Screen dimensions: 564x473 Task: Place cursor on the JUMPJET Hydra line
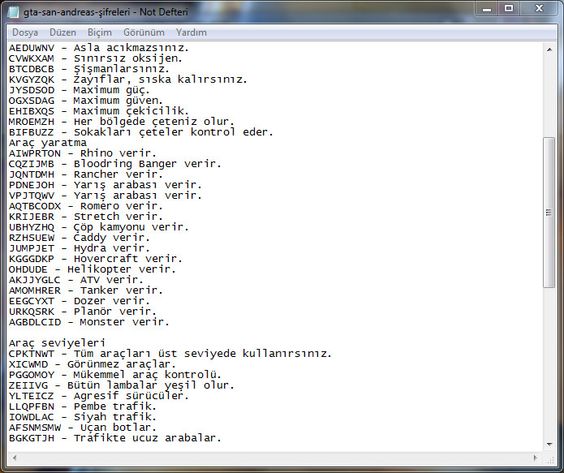click(79, 248)
